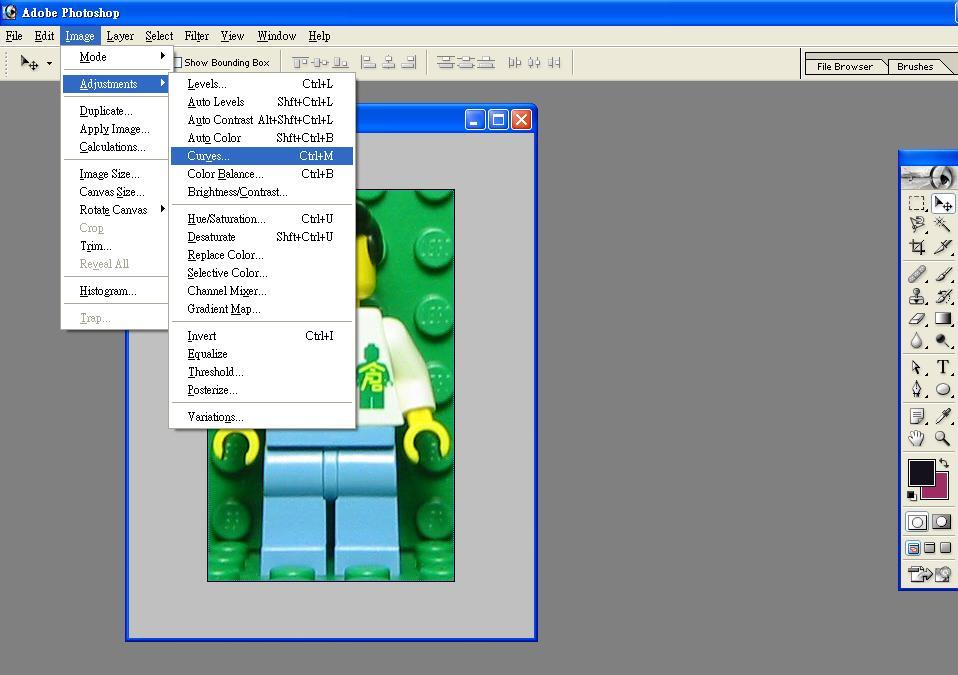Select the Dodge tool
This screenshot has height=675, width=958.
point(943,340)
